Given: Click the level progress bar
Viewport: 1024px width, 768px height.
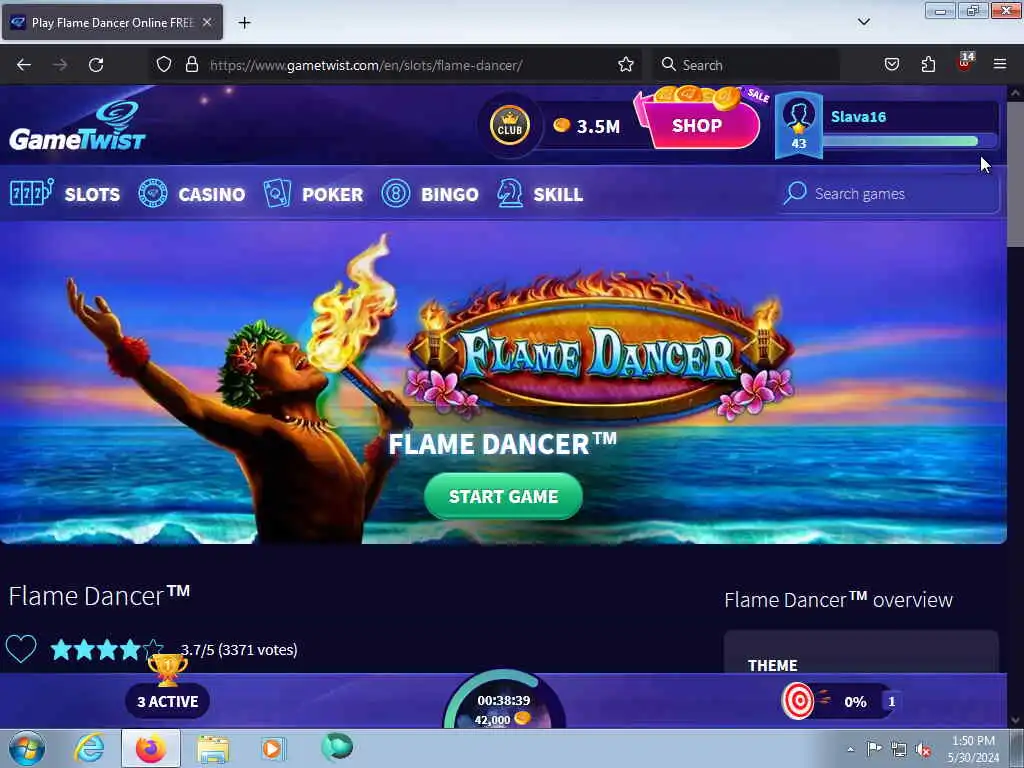Looking at the screenshot, I should pos(910,141).
